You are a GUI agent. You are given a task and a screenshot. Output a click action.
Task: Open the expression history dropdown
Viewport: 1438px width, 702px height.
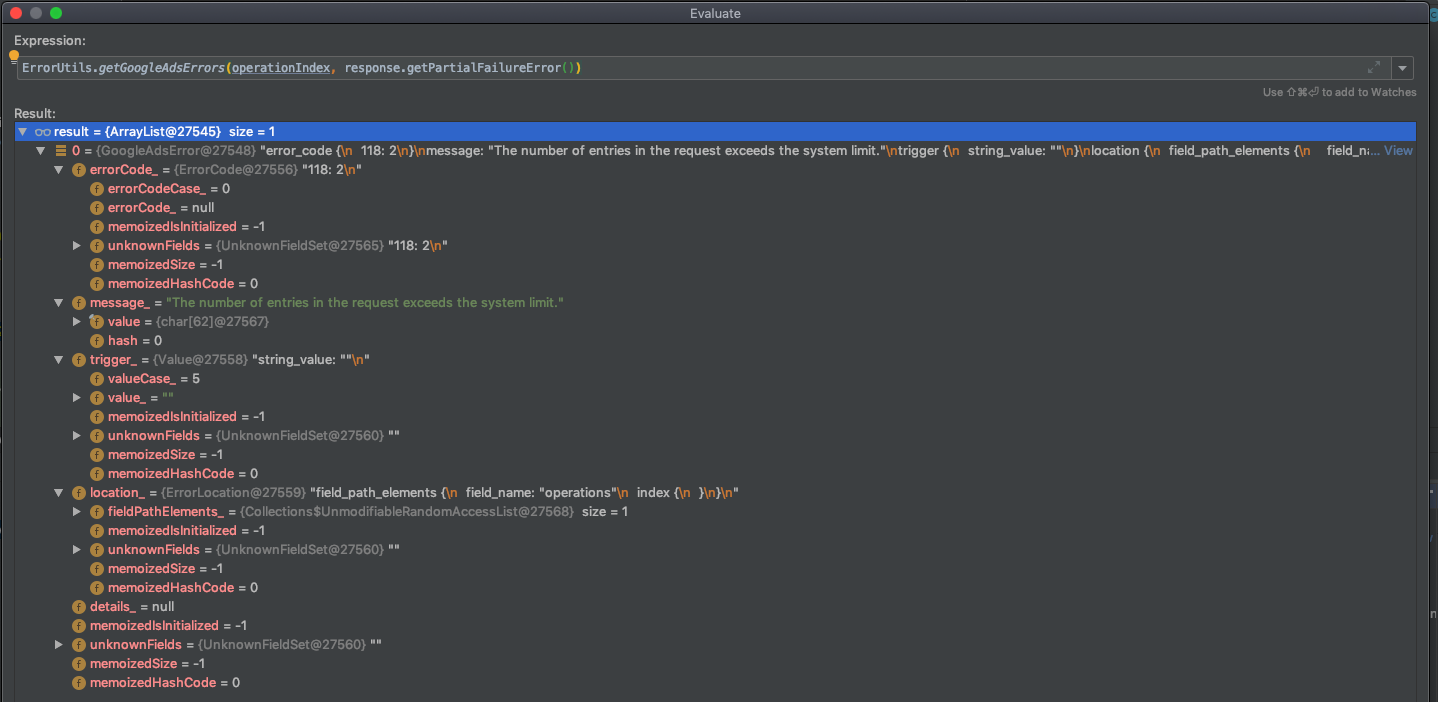pos(1402,67)
